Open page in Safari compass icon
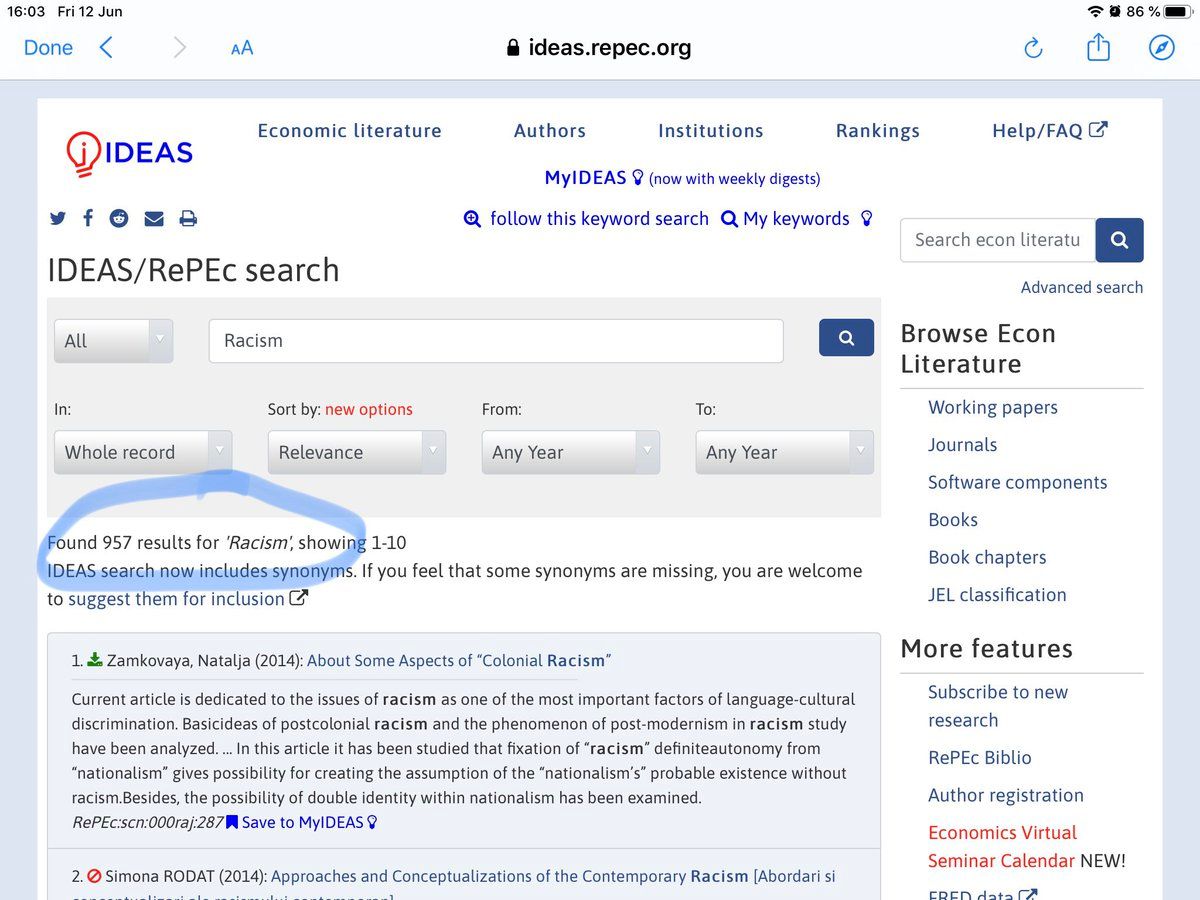This screenshot has height=900, width=1200. (1161, 47)
